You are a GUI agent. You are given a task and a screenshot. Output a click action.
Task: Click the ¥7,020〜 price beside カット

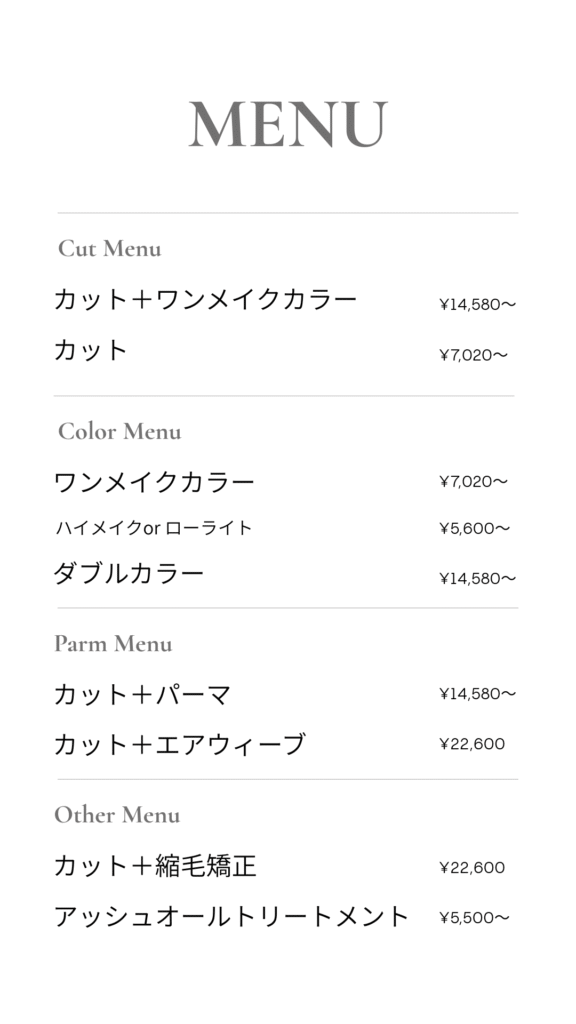click(473, 355)
